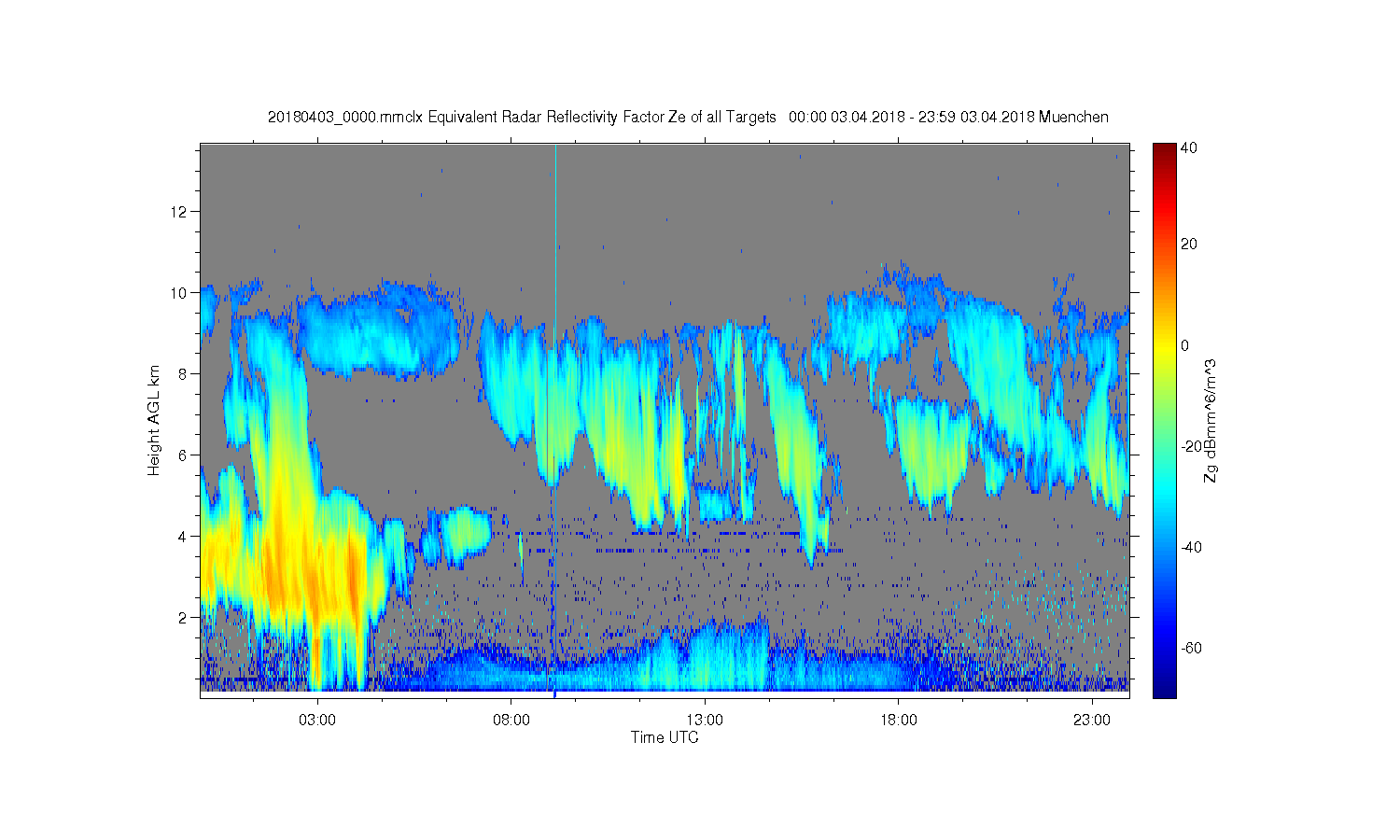Screen dimensions: 1400x840
Task: Click the height tick label 12
Action: [179, 211]
